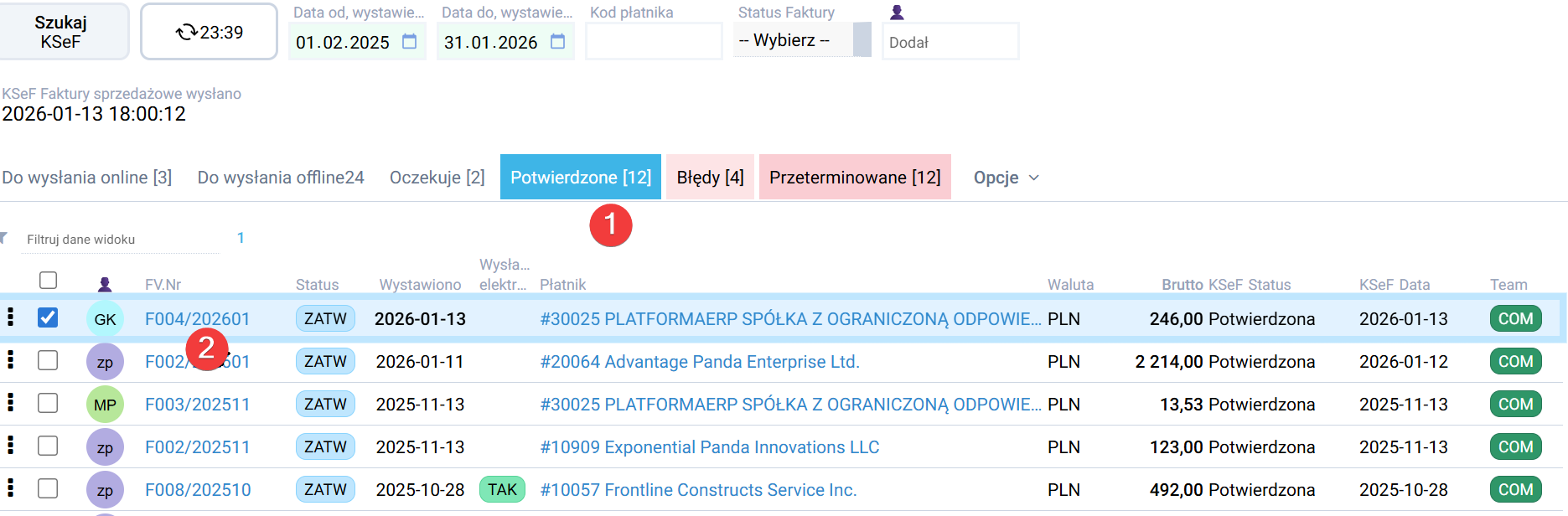The image size is (1568, 516).
Task: Check the select-all checkbox in the header
Action: tap(48, 279)
